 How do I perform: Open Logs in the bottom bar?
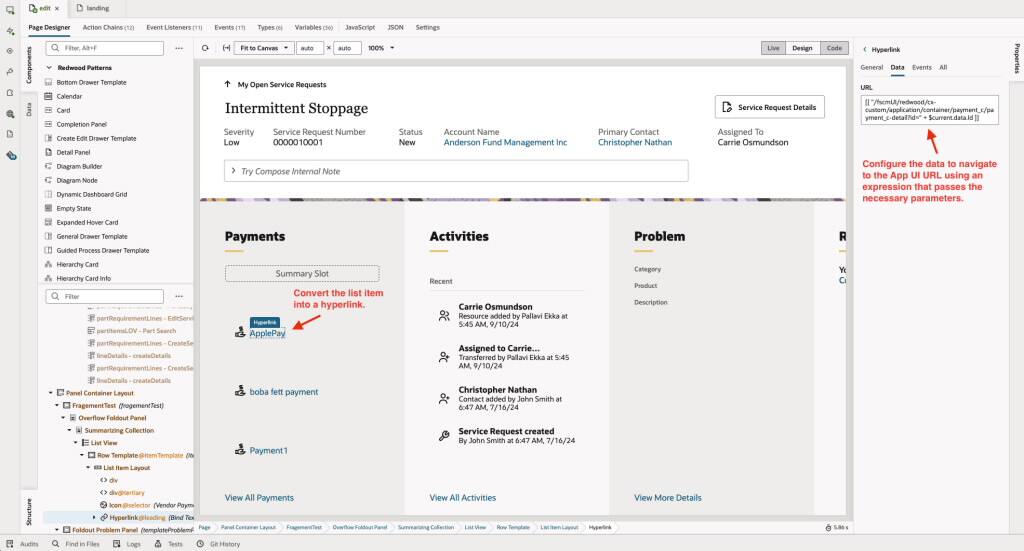coord(127,544)
